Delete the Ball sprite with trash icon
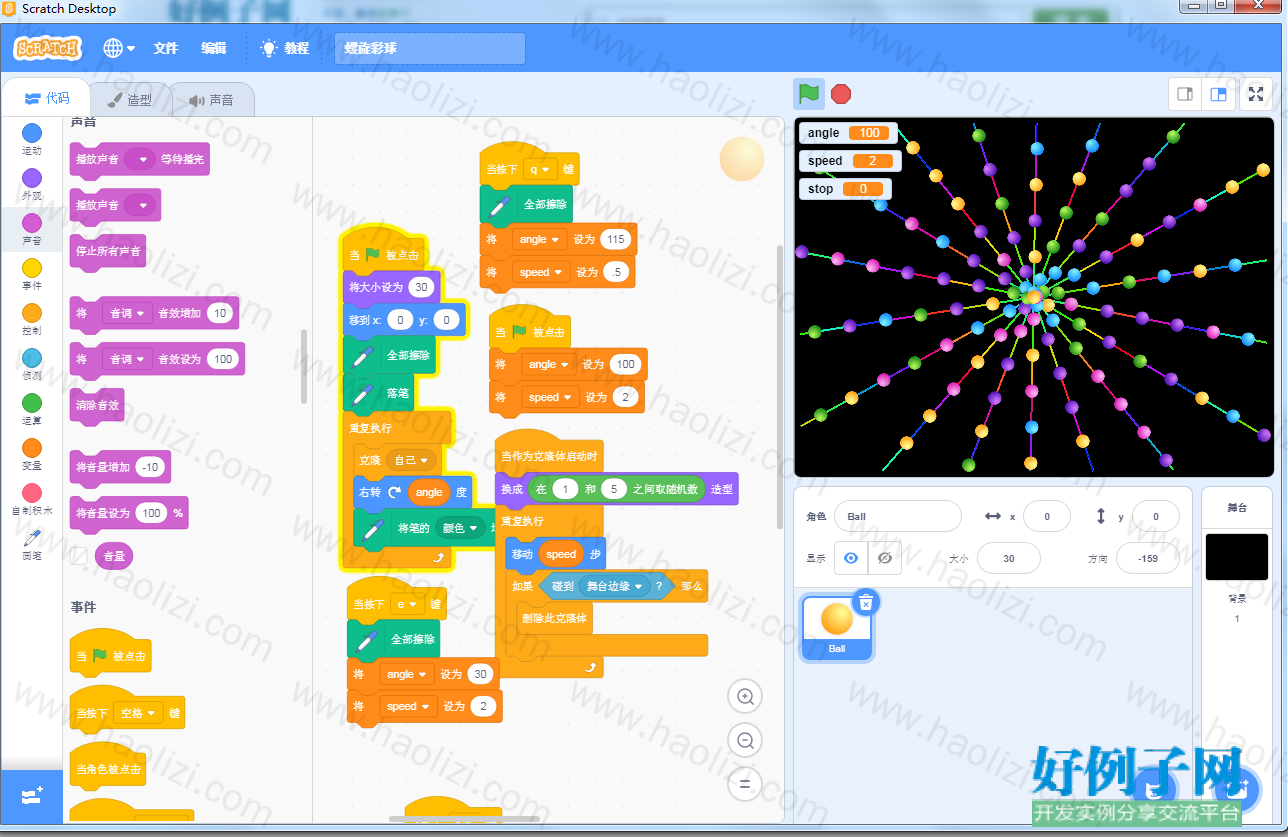This screenshot has height=837, width=1288. pos(866,601)
